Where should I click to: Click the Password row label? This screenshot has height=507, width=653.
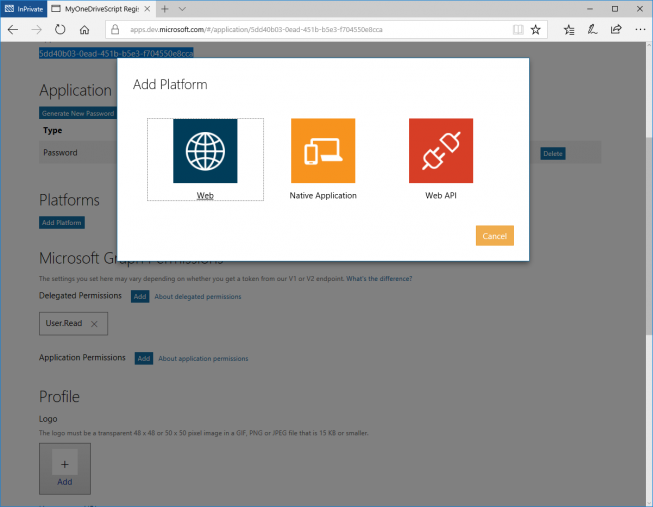(60, 152)
